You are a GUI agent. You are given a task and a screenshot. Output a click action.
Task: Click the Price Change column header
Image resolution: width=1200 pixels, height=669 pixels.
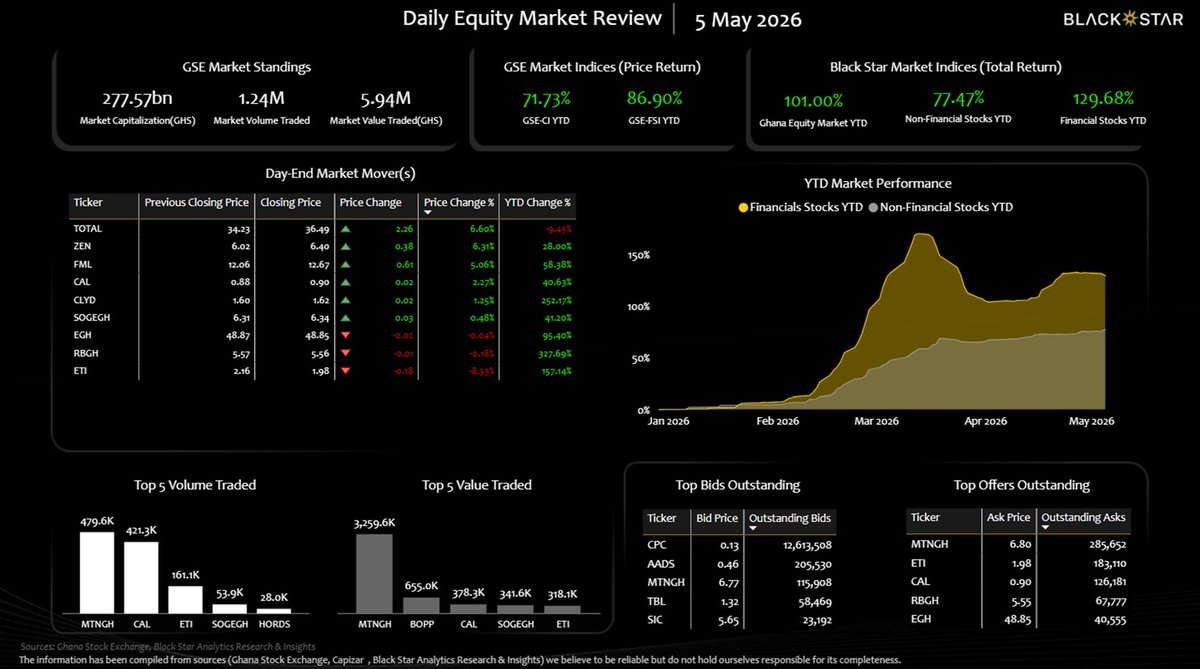click(x=370, y=202)
